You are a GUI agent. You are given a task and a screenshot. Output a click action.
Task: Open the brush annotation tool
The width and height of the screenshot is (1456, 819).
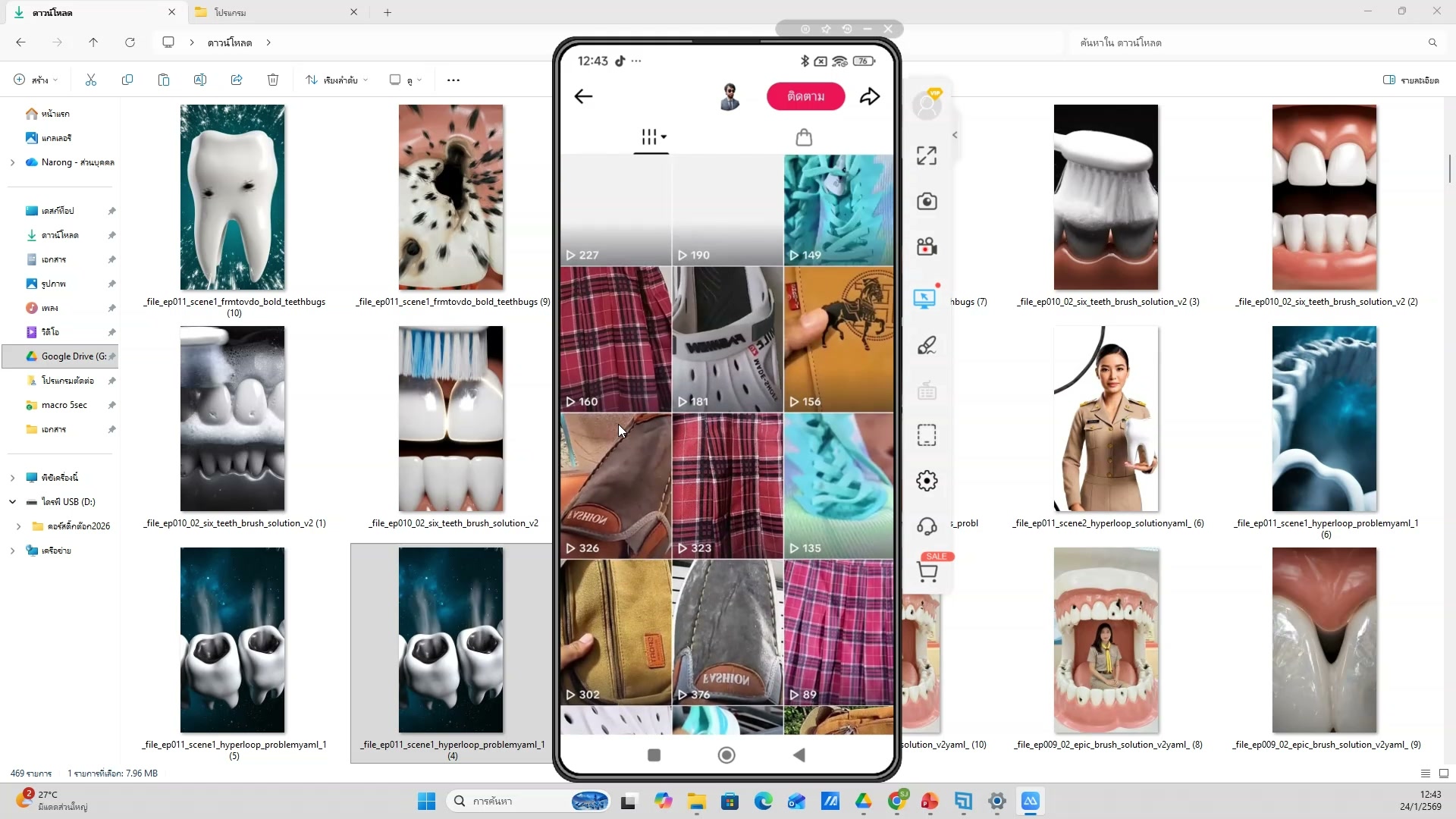click(927, 345)
